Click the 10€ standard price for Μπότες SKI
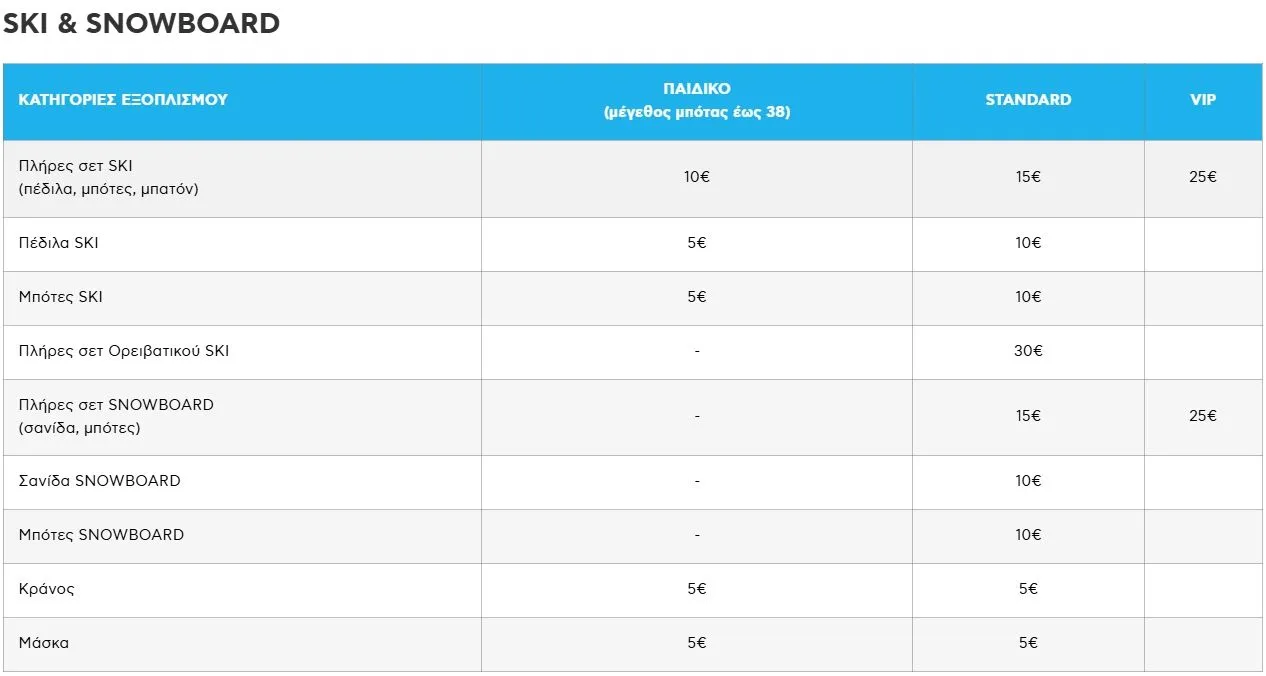The image size is (1266, 676). 1028,297
